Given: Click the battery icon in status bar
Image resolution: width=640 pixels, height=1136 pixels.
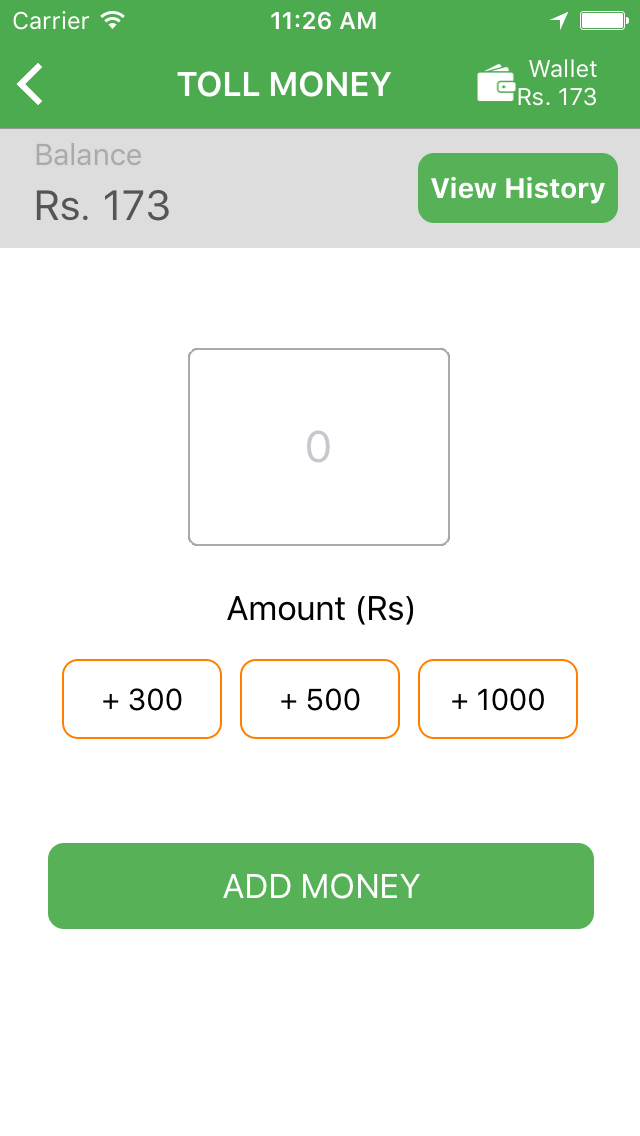Looking at the screenshot, I should (x=603, y=20).
